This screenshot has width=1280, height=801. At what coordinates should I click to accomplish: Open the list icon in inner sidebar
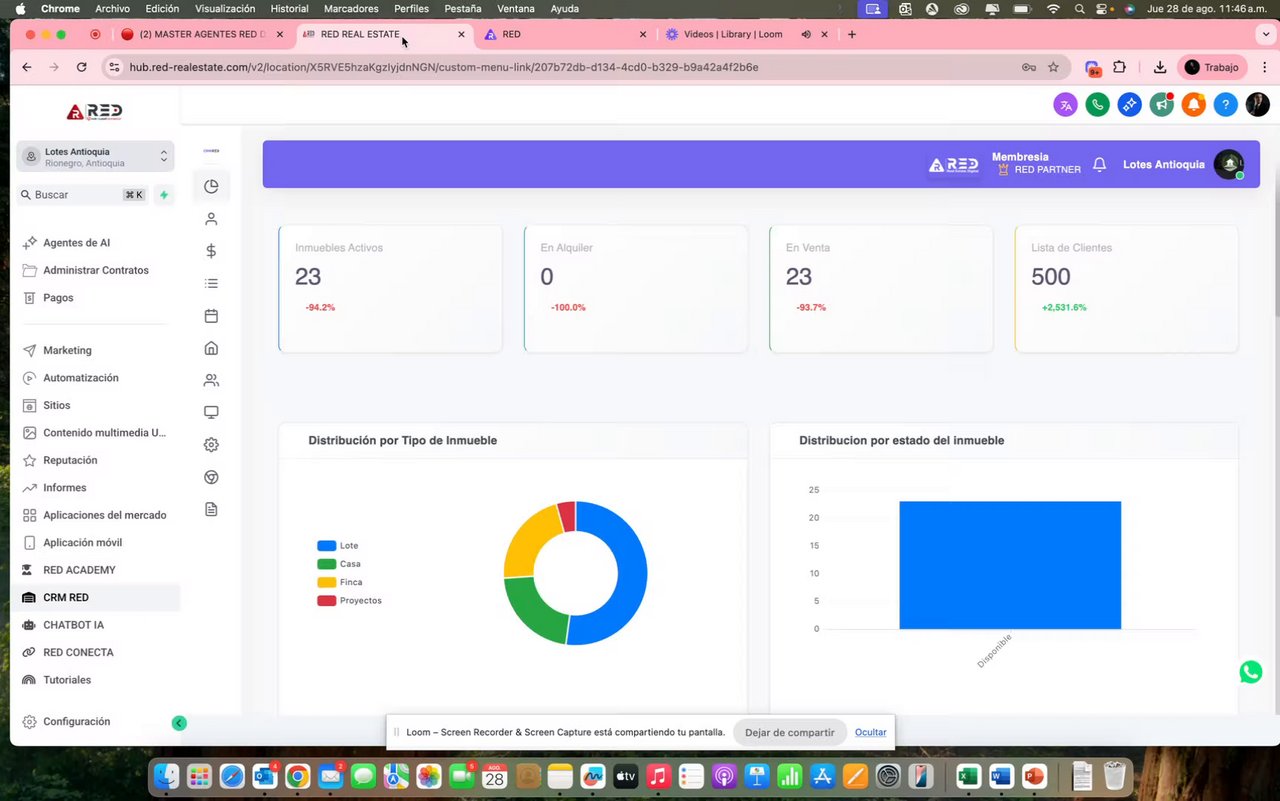[211, 283]
